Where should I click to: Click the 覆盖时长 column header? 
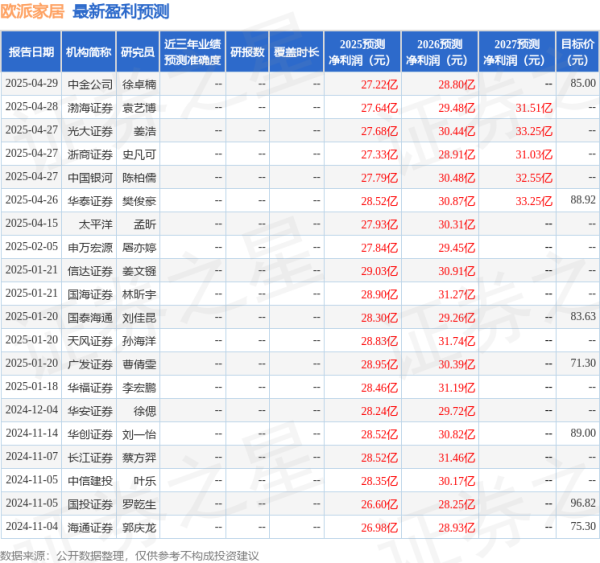(296, 53)
